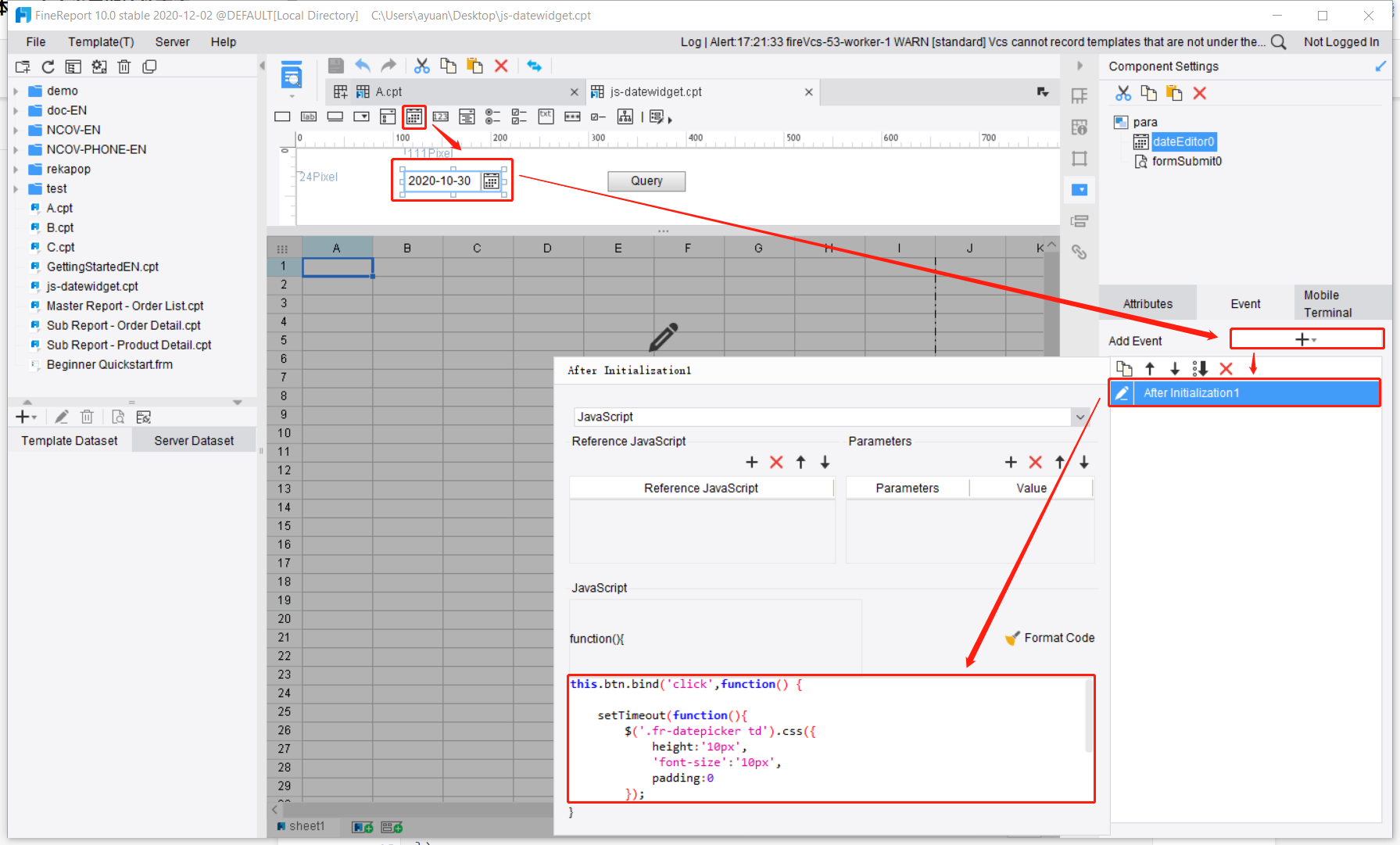The width and height of the screenshot is (1400, 845).
Task: Select the Checkbox group widget icon
Action: pyautogui.click(x=519, y=117)
